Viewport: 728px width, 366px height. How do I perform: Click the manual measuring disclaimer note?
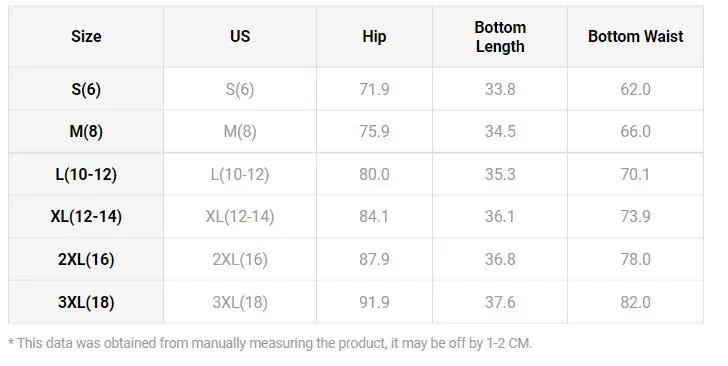click(x=270, y=343)
